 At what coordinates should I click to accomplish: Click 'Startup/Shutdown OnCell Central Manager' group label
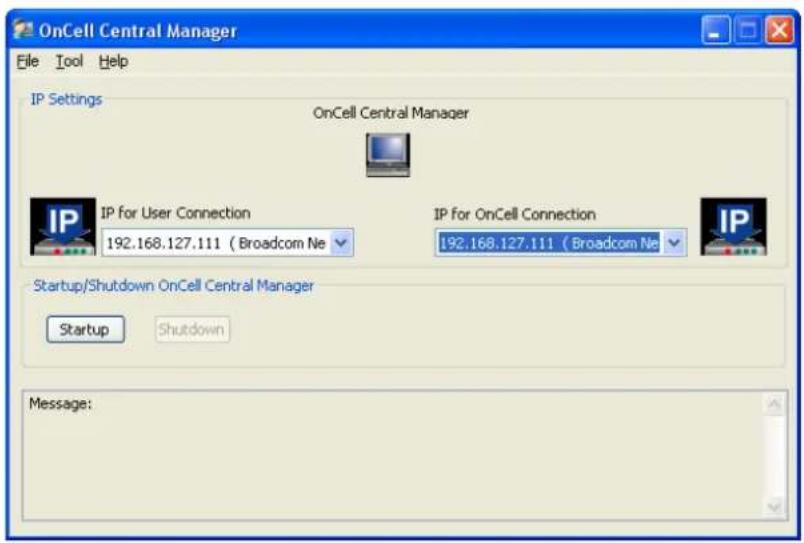[173, 286]
